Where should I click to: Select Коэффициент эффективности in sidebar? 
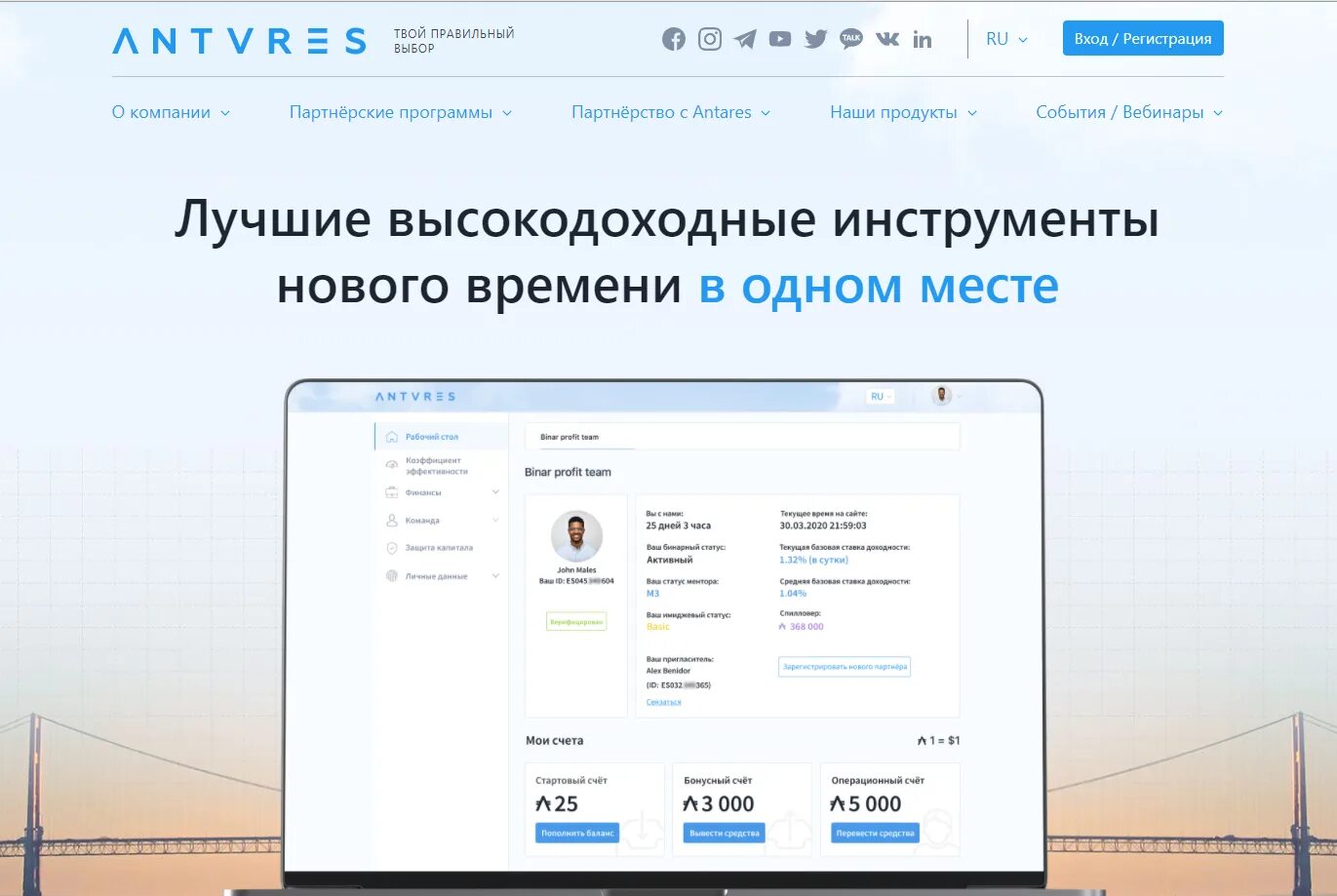437,466
